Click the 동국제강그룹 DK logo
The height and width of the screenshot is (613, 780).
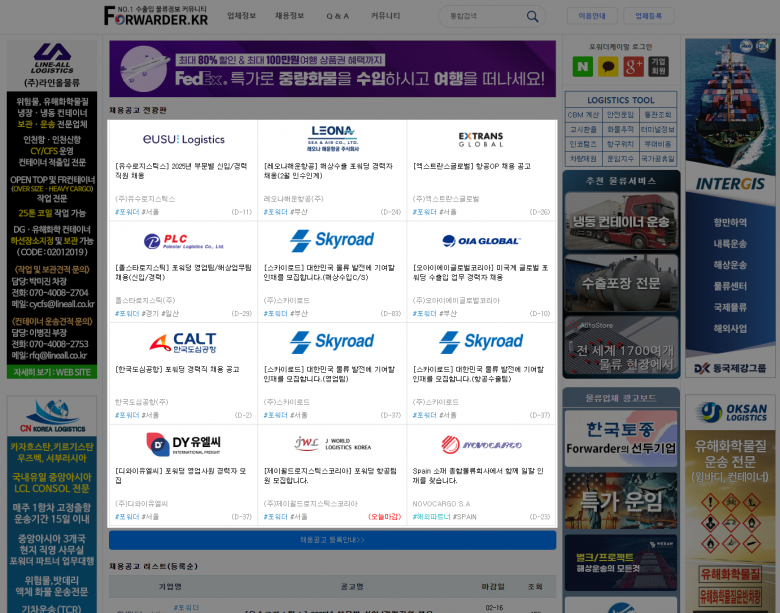(730, 369)
